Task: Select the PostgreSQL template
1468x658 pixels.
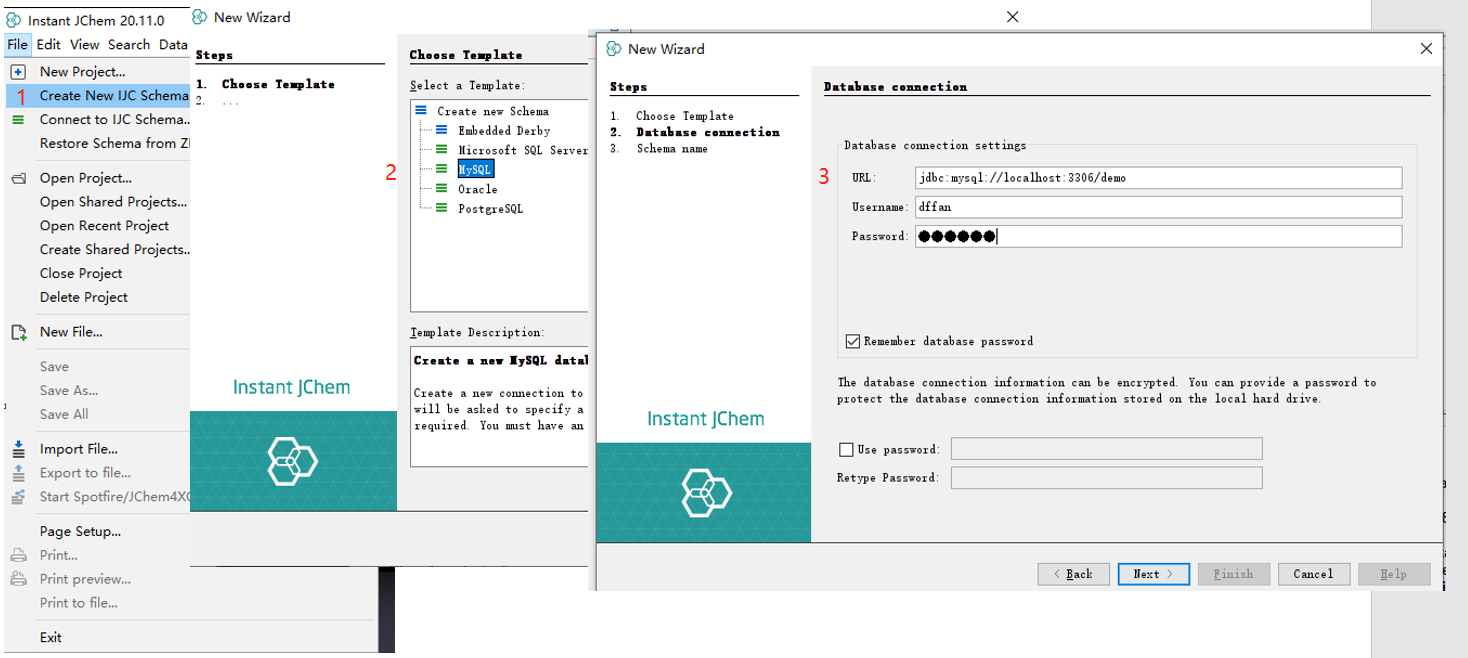Action: click(x=490, y=209)
